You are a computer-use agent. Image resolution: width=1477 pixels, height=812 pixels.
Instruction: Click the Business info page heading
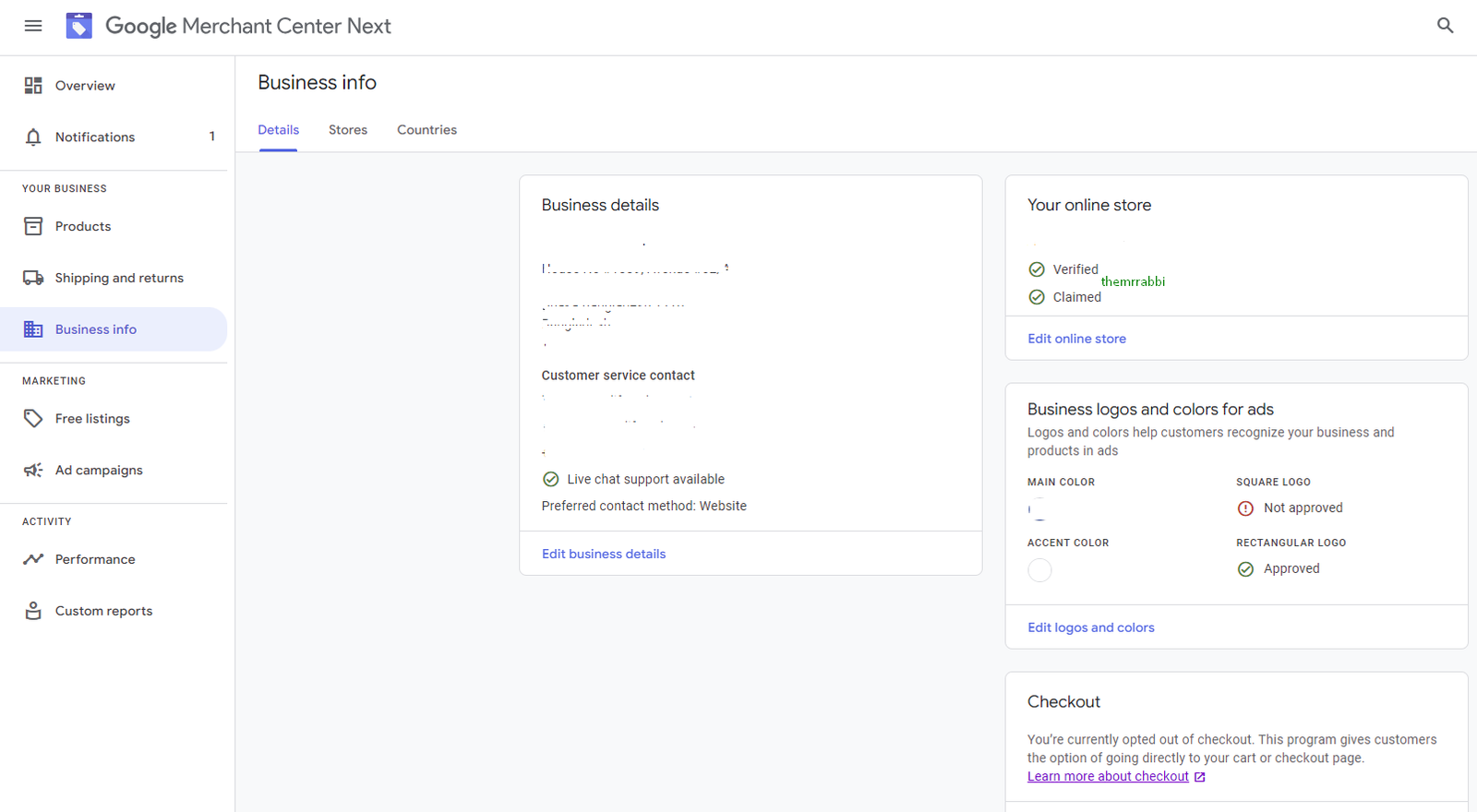(317, 83)
